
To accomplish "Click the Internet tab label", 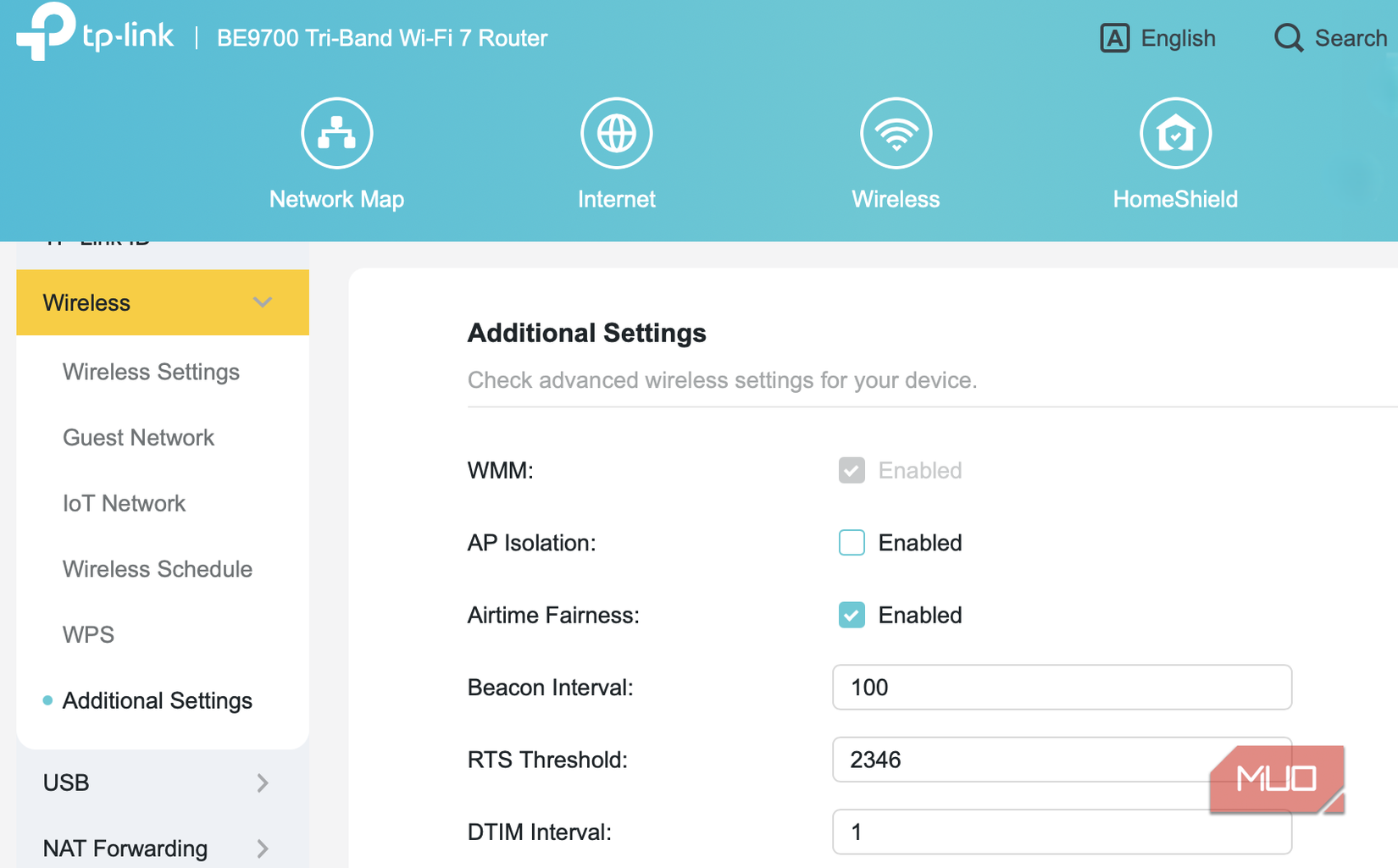I will pyautogui.click(x=616, y=199).
